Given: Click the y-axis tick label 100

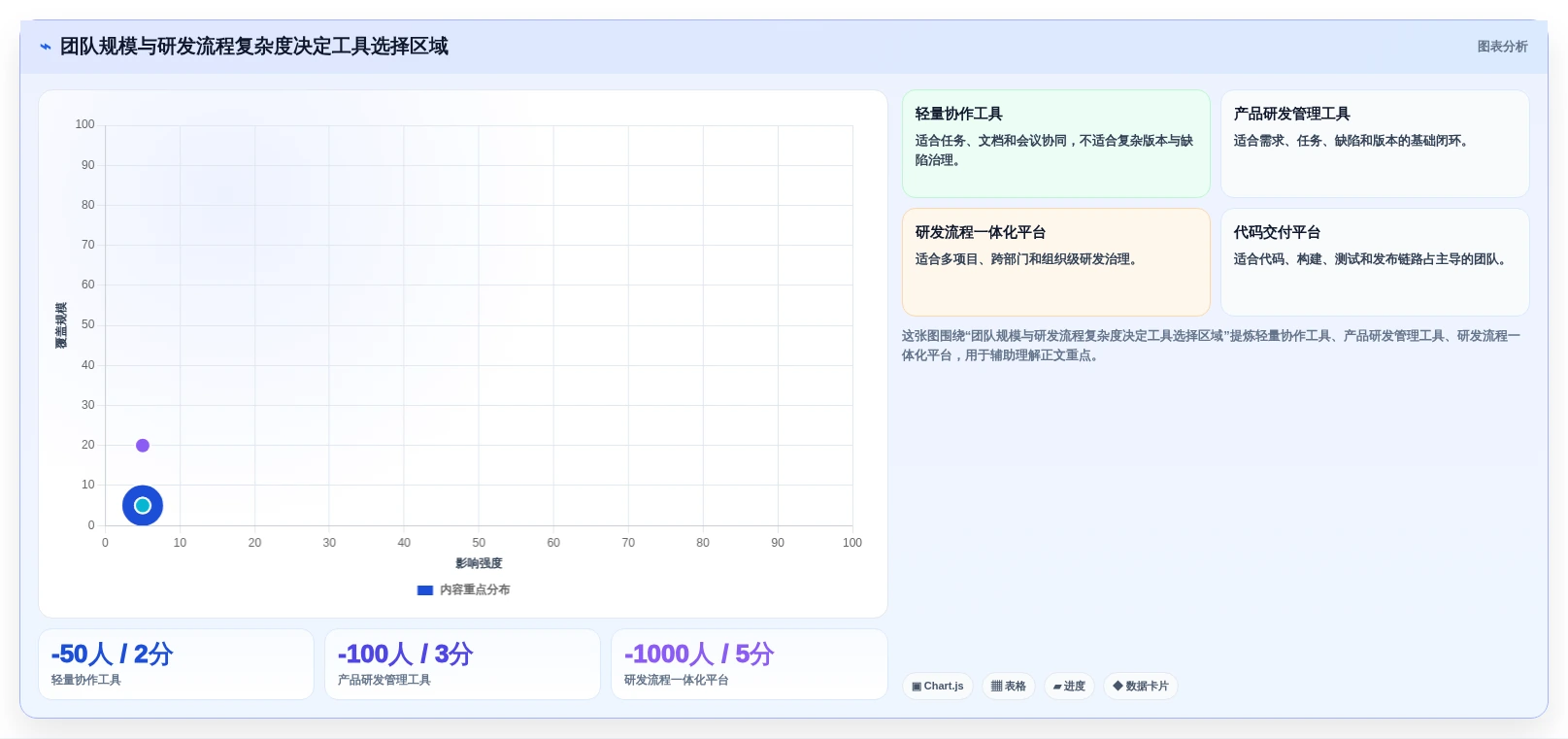Looking at the screenshot, I should click(x=85, y=124).
